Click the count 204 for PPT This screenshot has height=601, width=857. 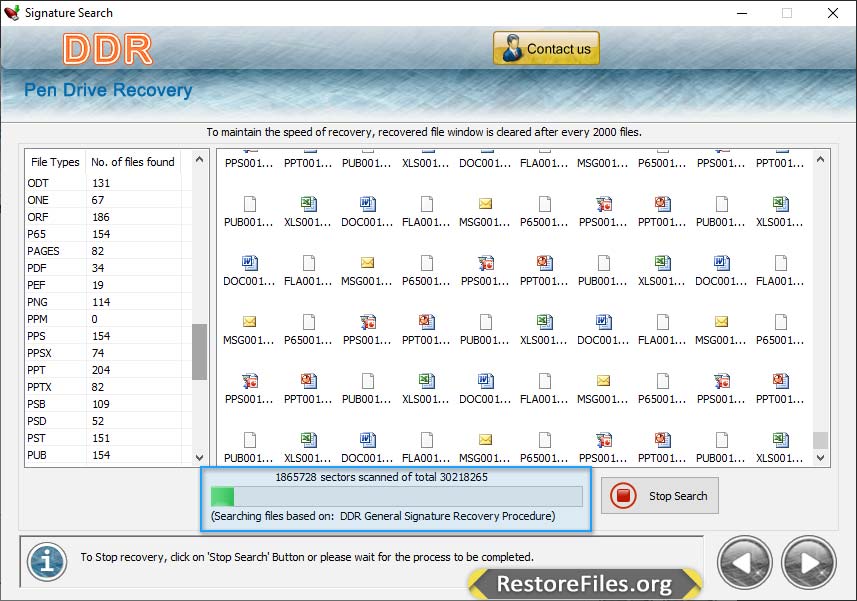click(101, 370)
